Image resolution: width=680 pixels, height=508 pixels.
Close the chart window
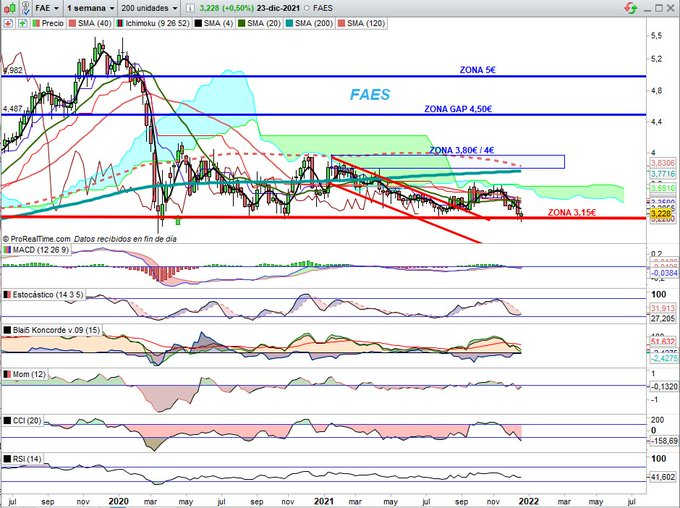[x=671, y=8]
